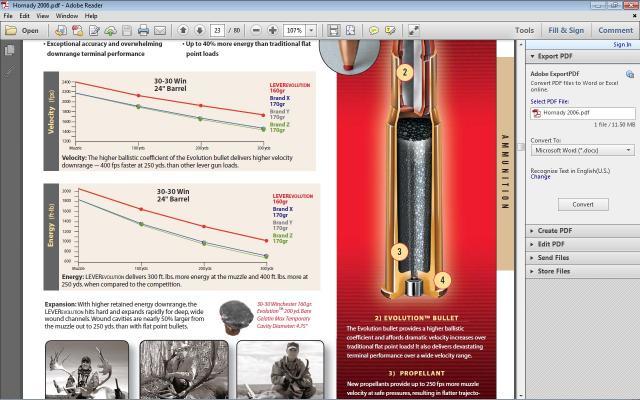The image size is (640, 400).
Task: Click the "/ 80" total pages text
Action: click(x=234, y=31)
